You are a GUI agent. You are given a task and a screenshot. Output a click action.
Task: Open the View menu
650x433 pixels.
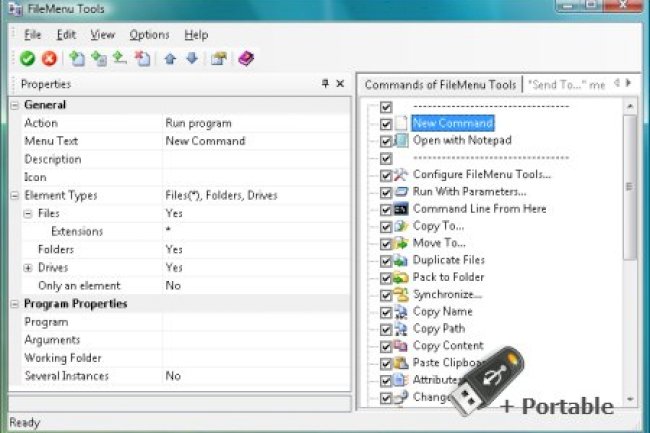coord(102,35)
